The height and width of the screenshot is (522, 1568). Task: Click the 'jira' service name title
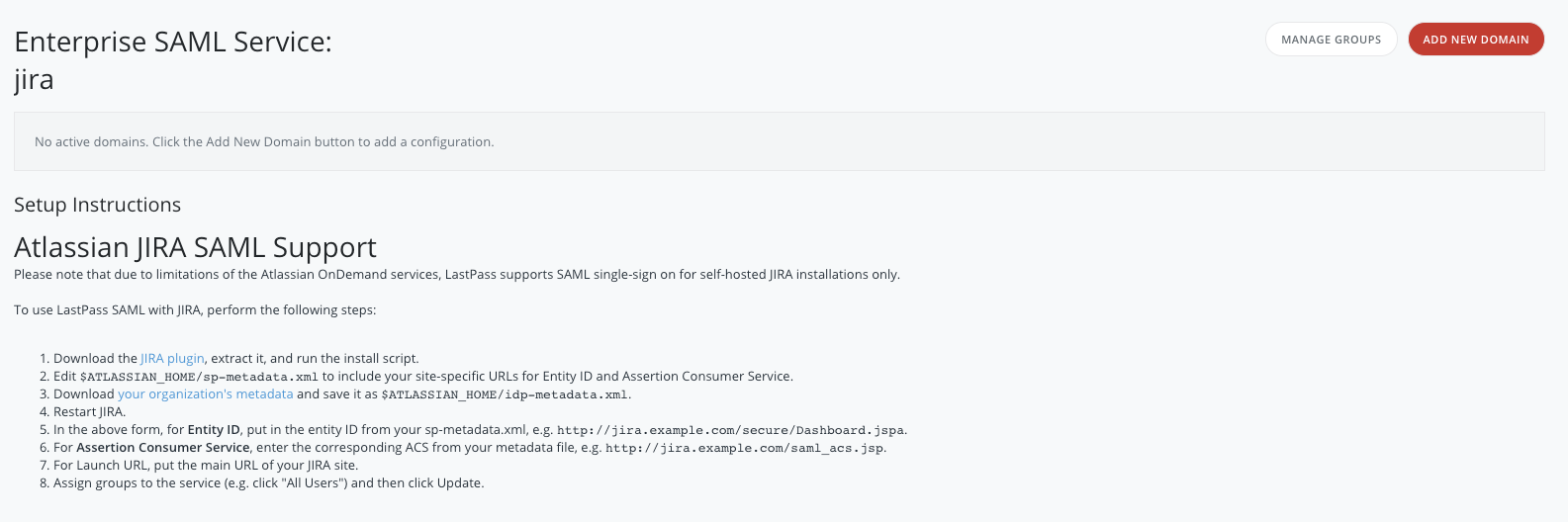coord(34,80)
